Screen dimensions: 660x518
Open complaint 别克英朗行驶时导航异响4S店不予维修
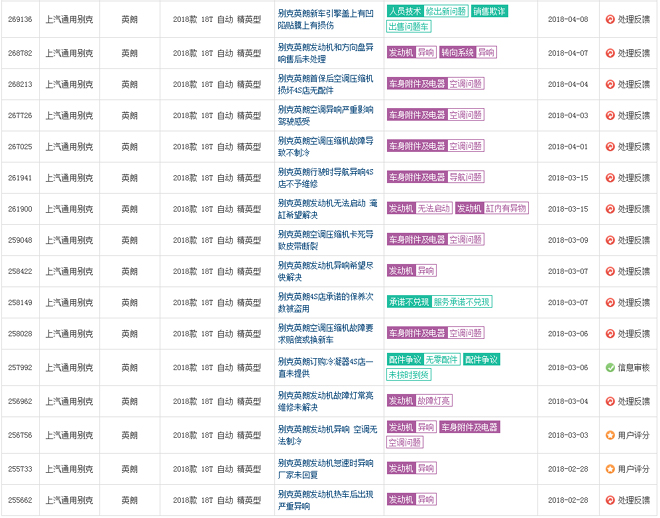click(x=325, y=178)
